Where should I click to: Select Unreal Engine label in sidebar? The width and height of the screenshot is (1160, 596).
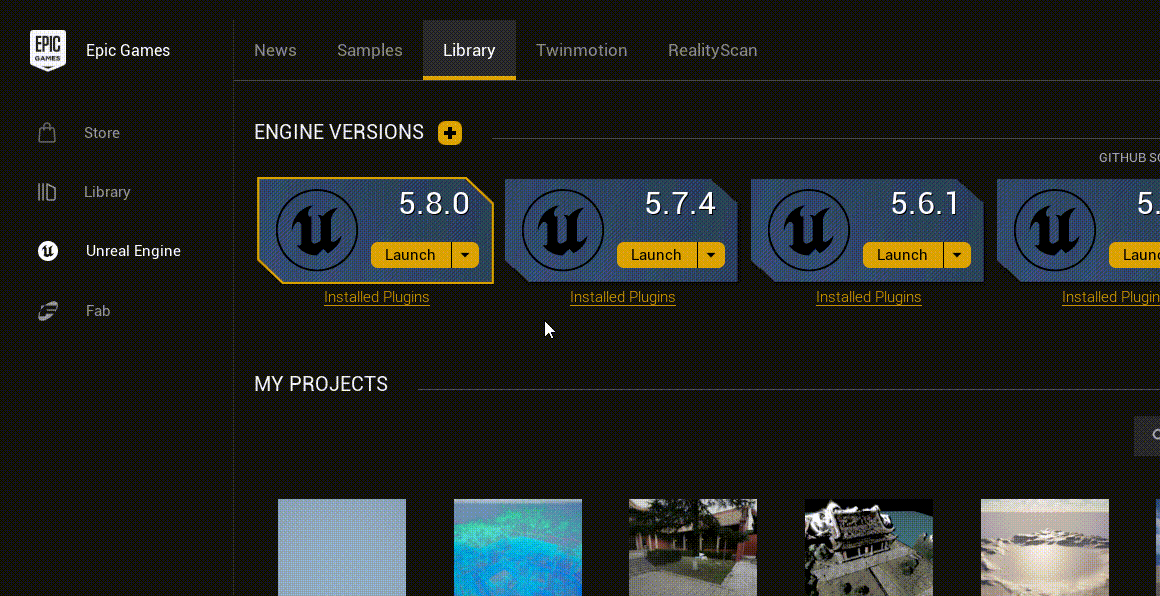(133, 251)
